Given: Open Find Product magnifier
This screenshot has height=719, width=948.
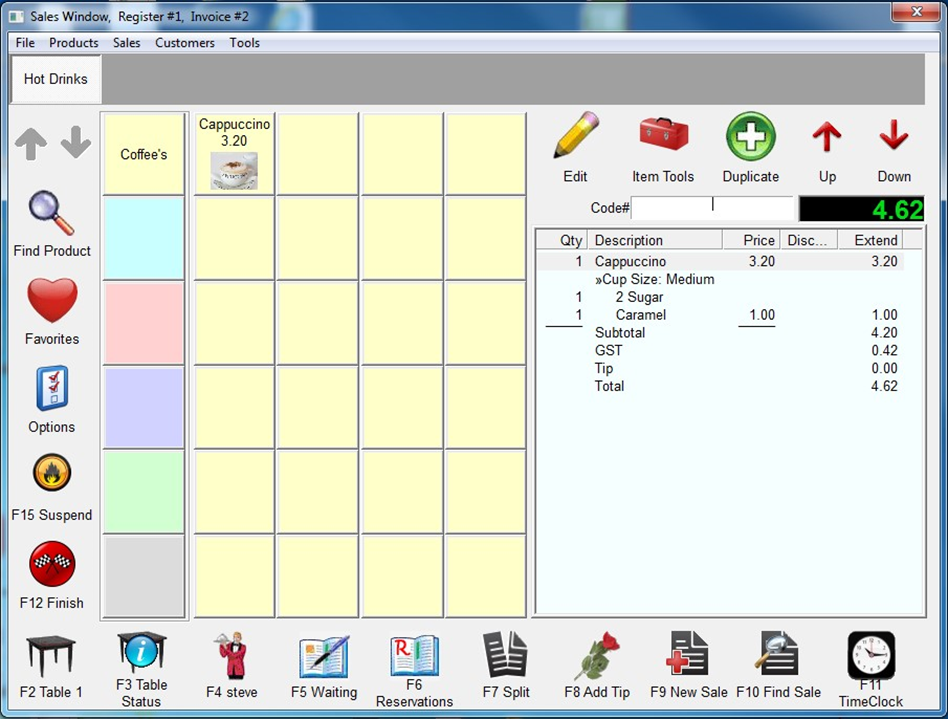Looking at the screenshot, I should click(52, 214).
